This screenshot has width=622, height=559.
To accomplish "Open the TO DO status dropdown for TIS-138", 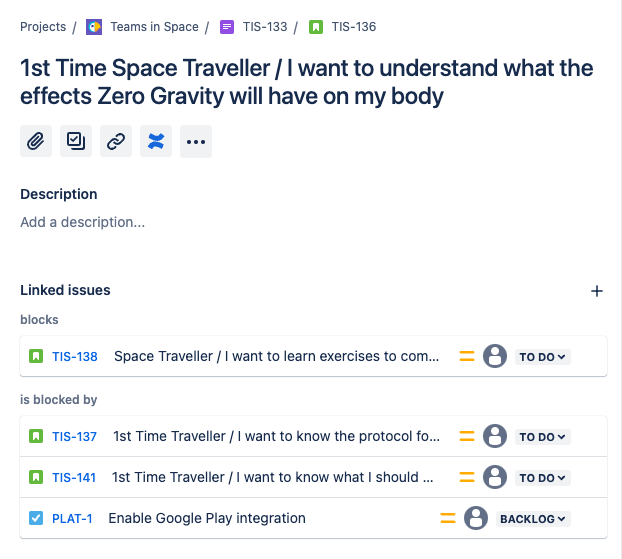I will pyautogui.click(x=542, y=356).
